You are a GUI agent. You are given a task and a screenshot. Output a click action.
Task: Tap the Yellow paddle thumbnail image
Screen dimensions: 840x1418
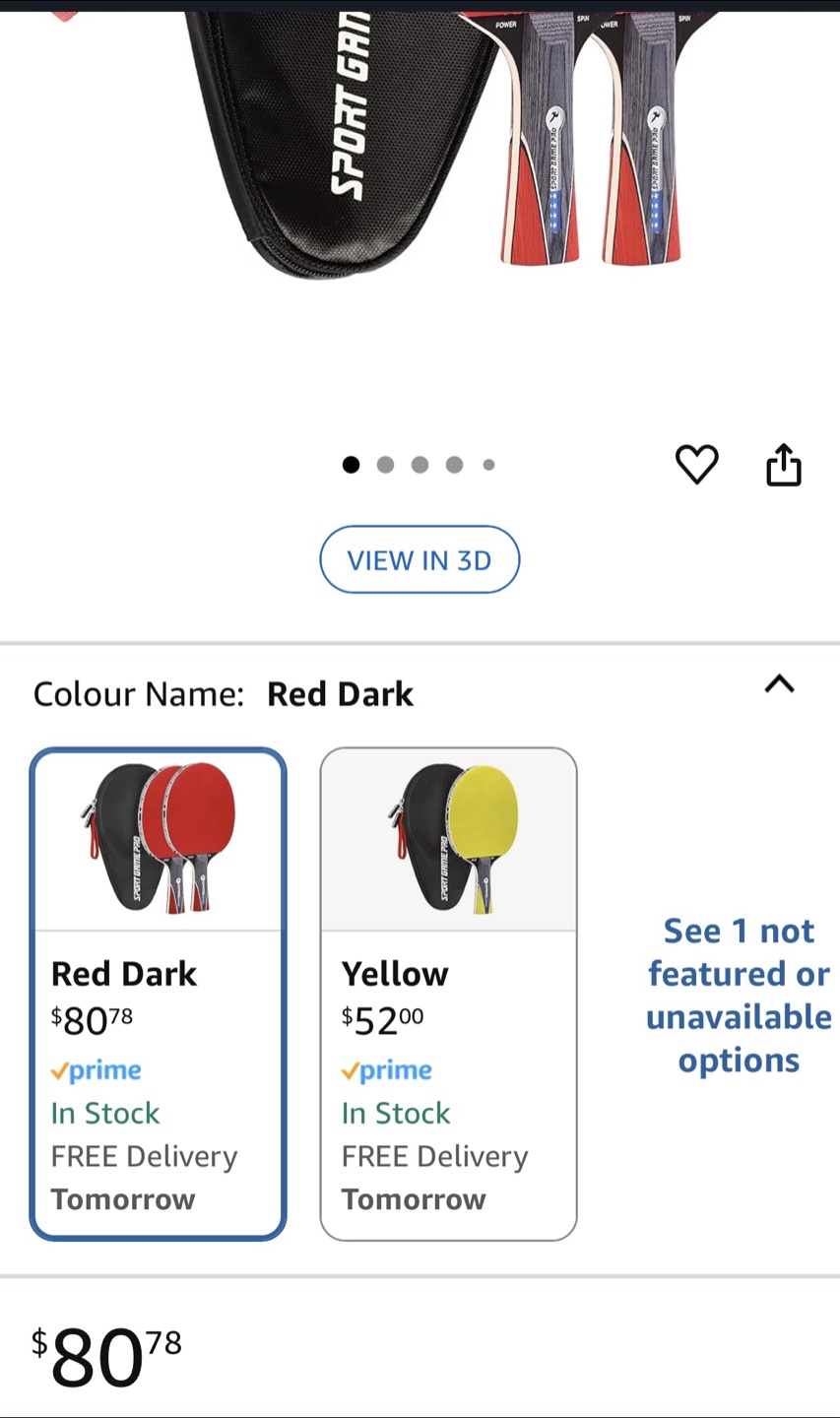448,838
